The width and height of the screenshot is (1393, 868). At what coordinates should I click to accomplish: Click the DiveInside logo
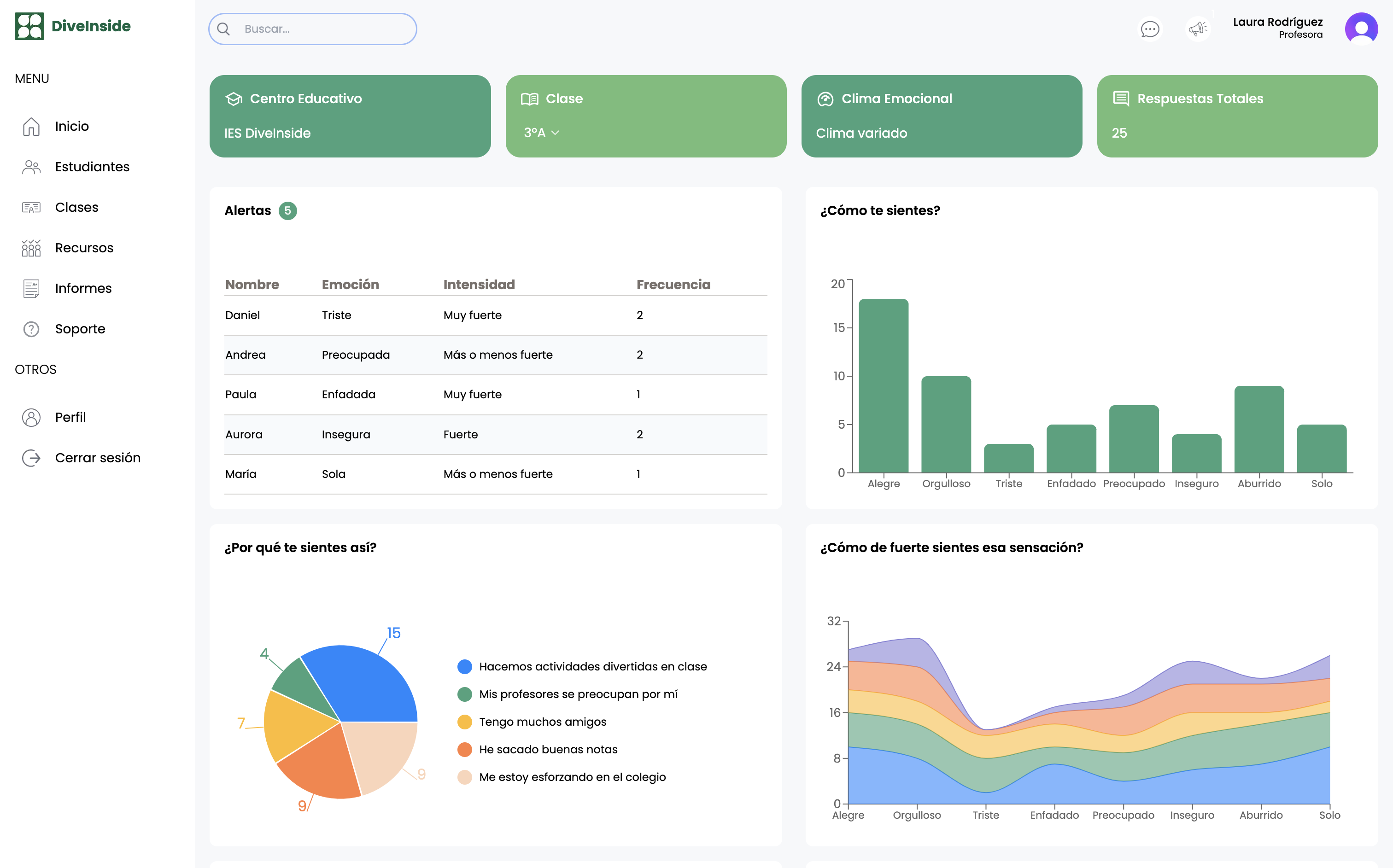click(x=73, y=26)
